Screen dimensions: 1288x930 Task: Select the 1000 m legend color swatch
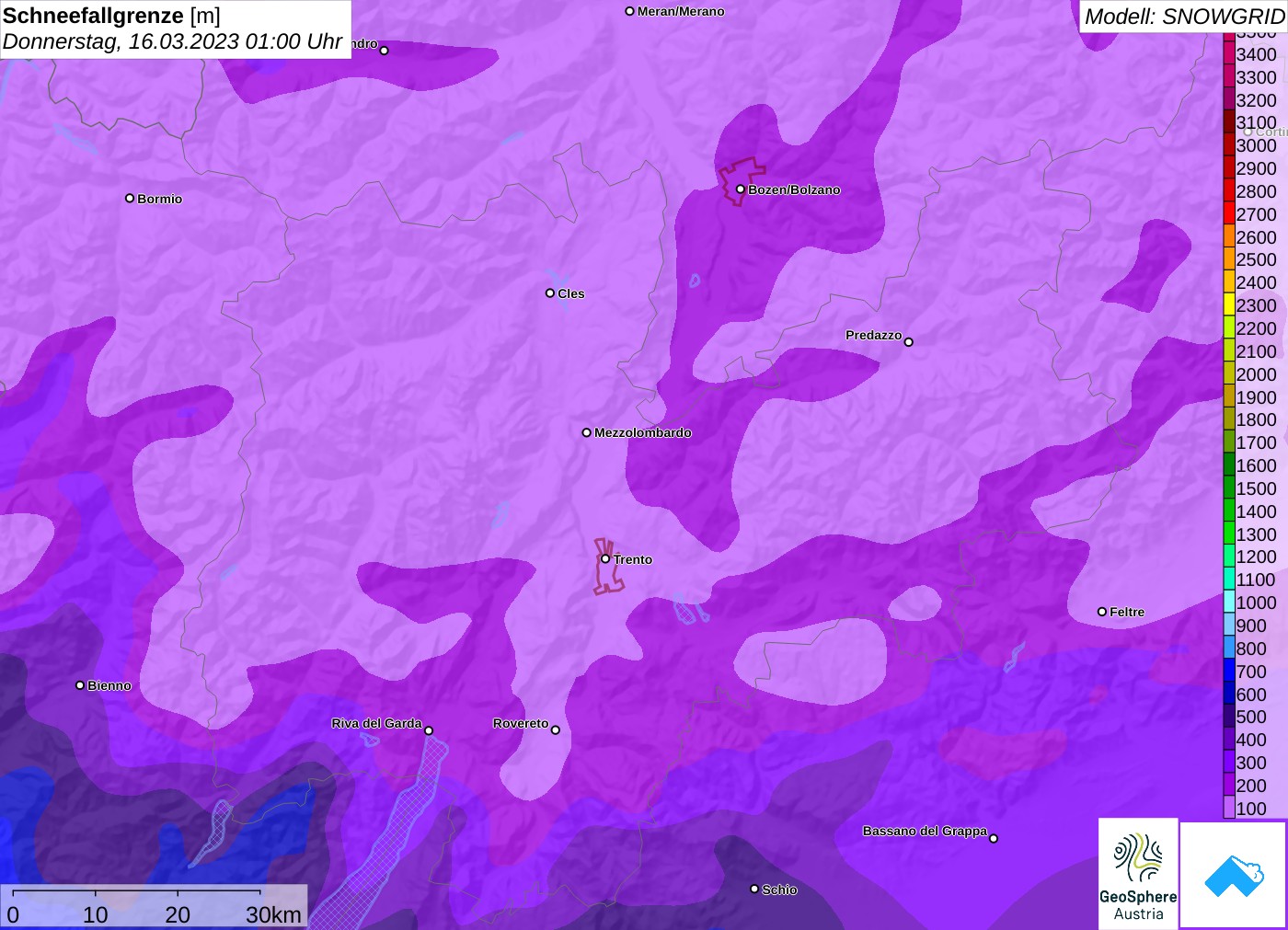(1229, 603)
